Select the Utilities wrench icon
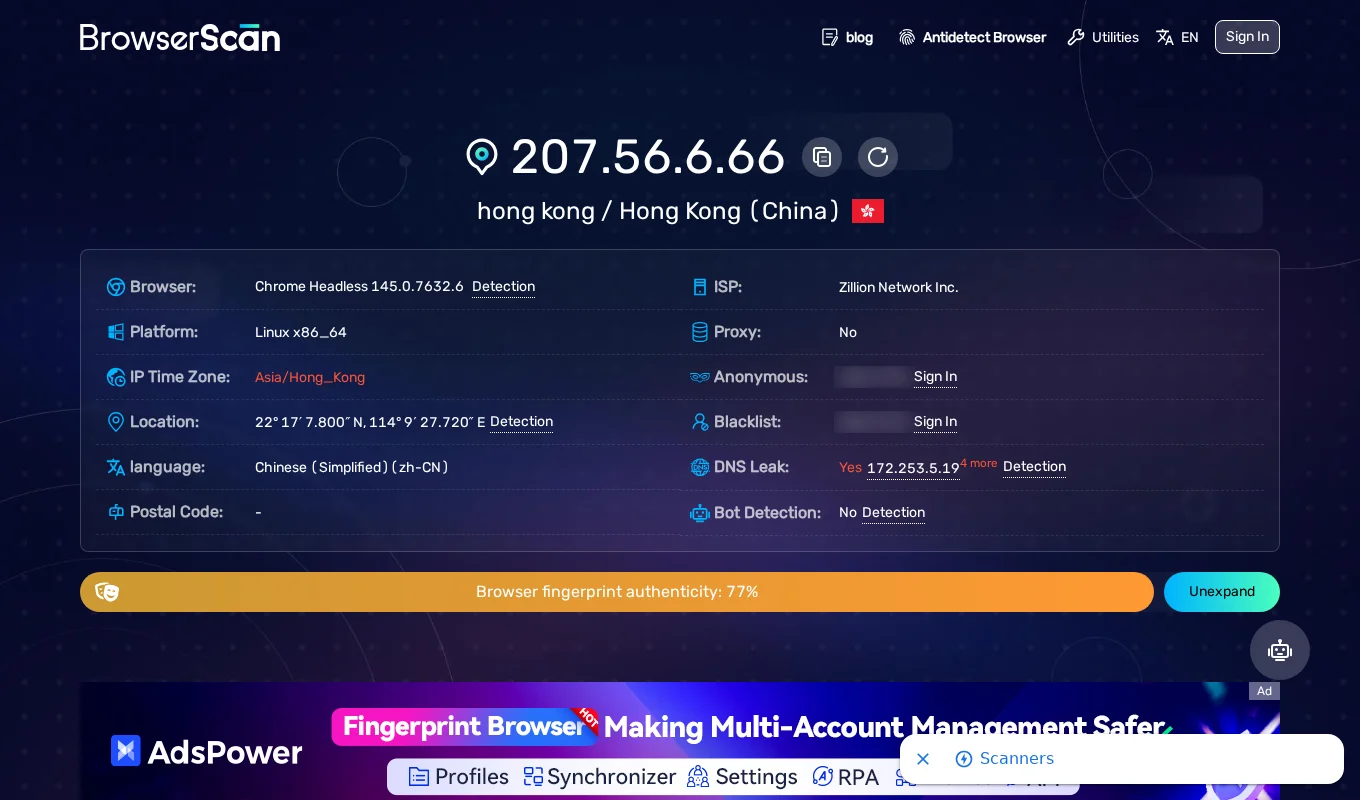This screenshot has height=800, width=1360. [1076, 37]
